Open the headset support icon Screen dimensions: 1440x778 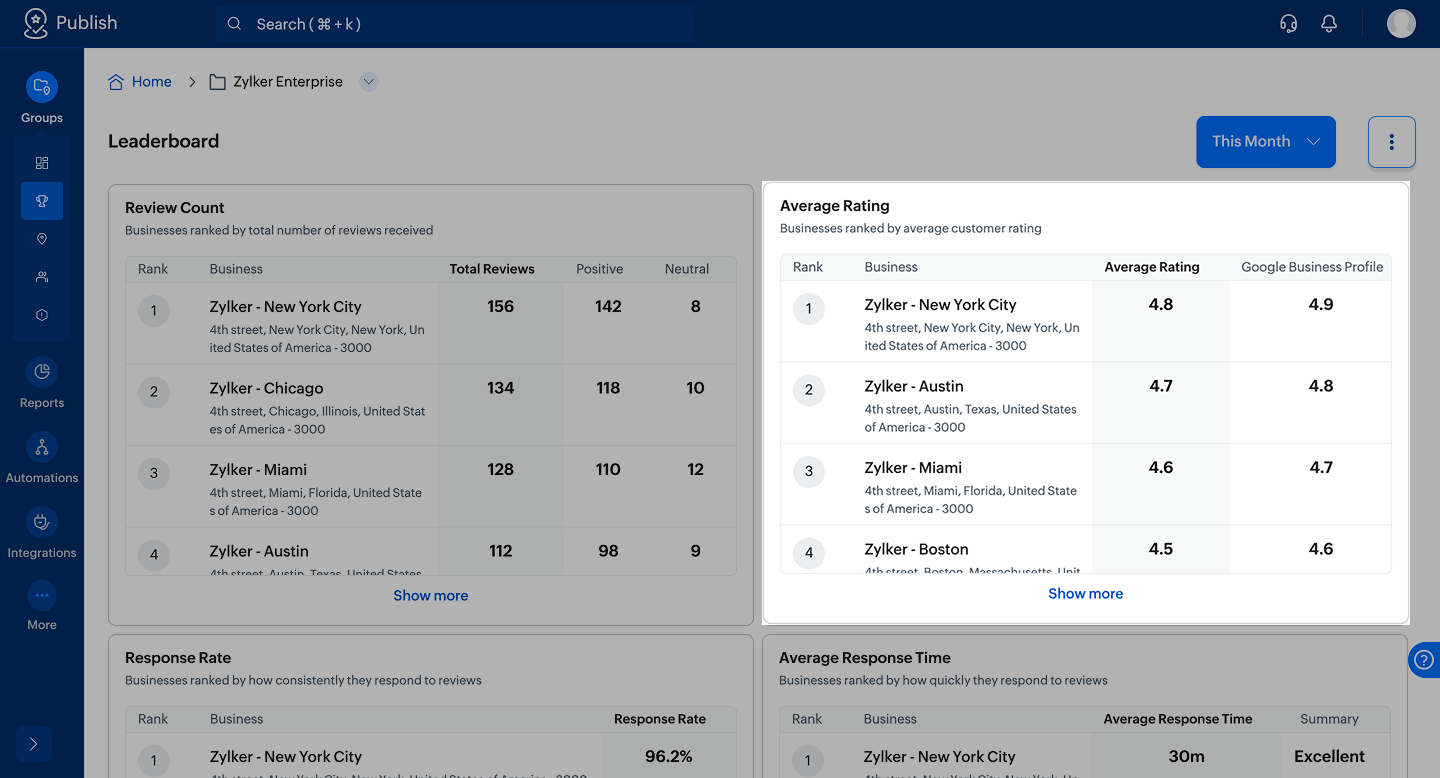click(x=1289, y=24)
